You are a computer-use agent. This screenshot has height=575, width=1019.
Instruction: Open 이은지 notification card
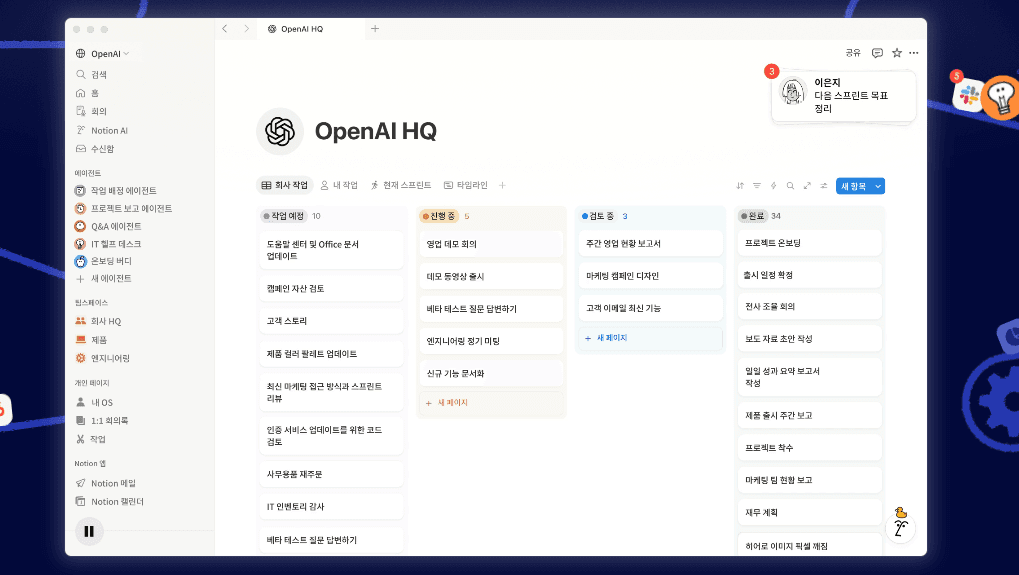point(844,96)
